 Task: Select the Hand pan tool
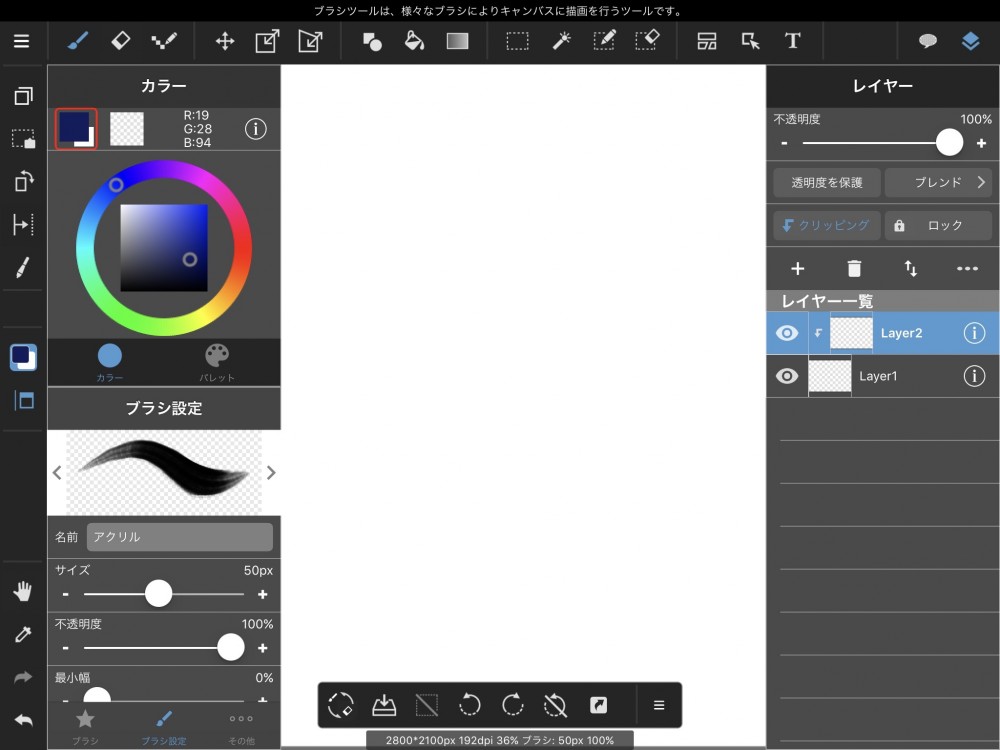click(x=22, y=592)
